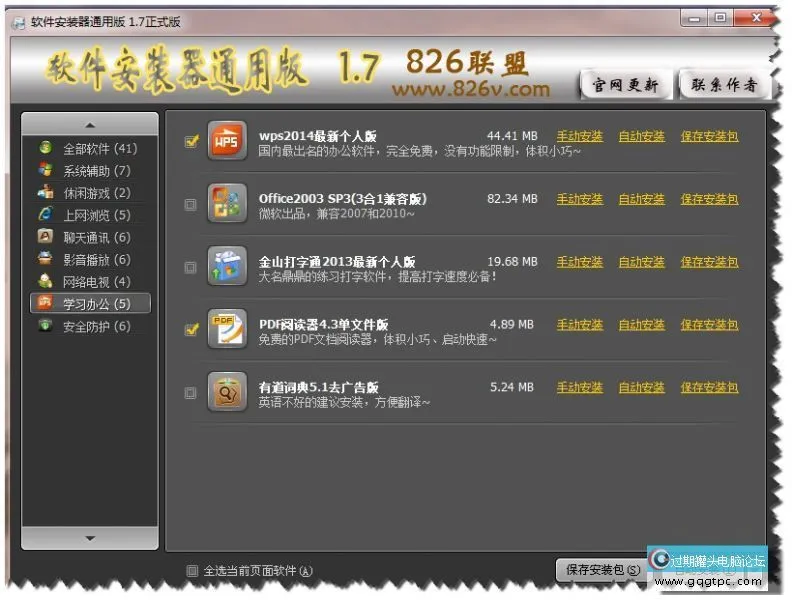
Task: Open the 休闲游戏 (2) category
Action: 91,193
